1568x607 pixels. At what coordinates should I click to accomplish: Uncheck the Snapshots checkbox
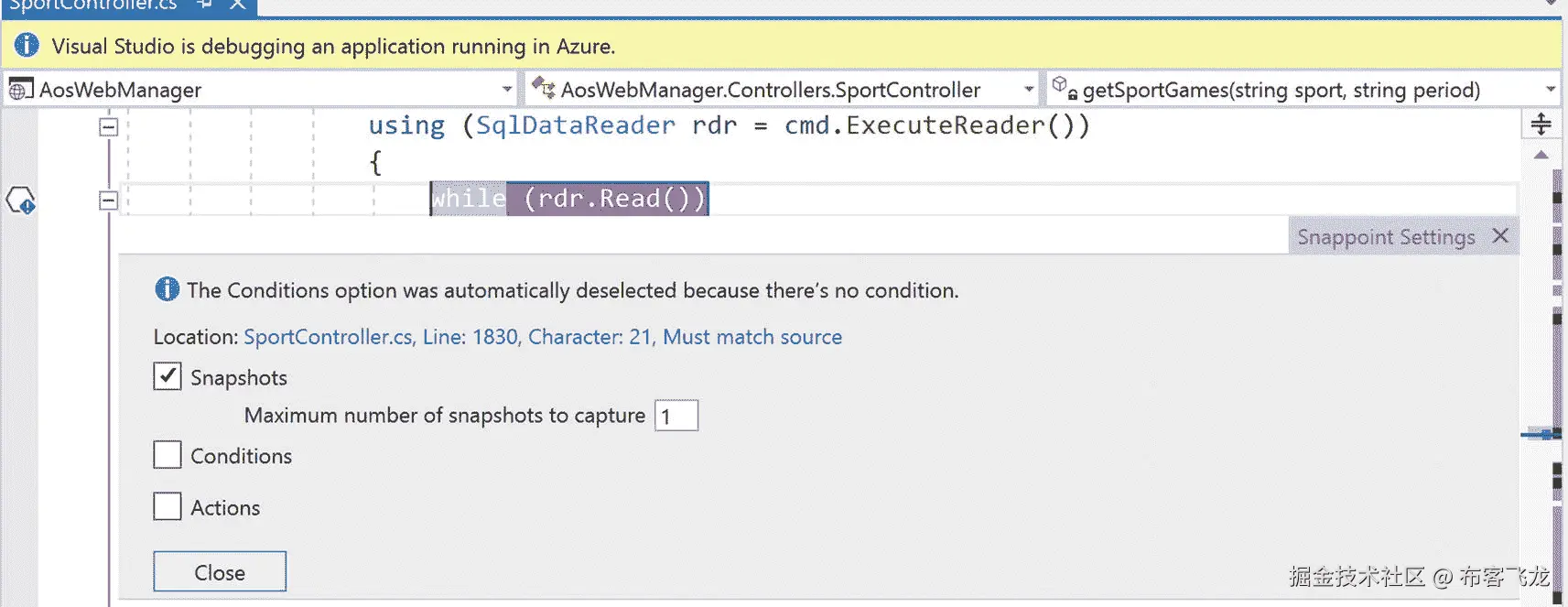[x=168, y=376]
